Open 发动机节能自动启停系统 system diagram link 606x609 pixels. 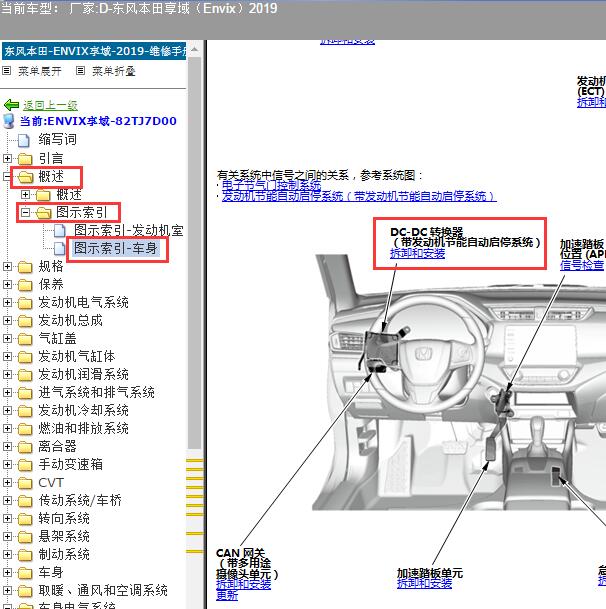point(359,196)
